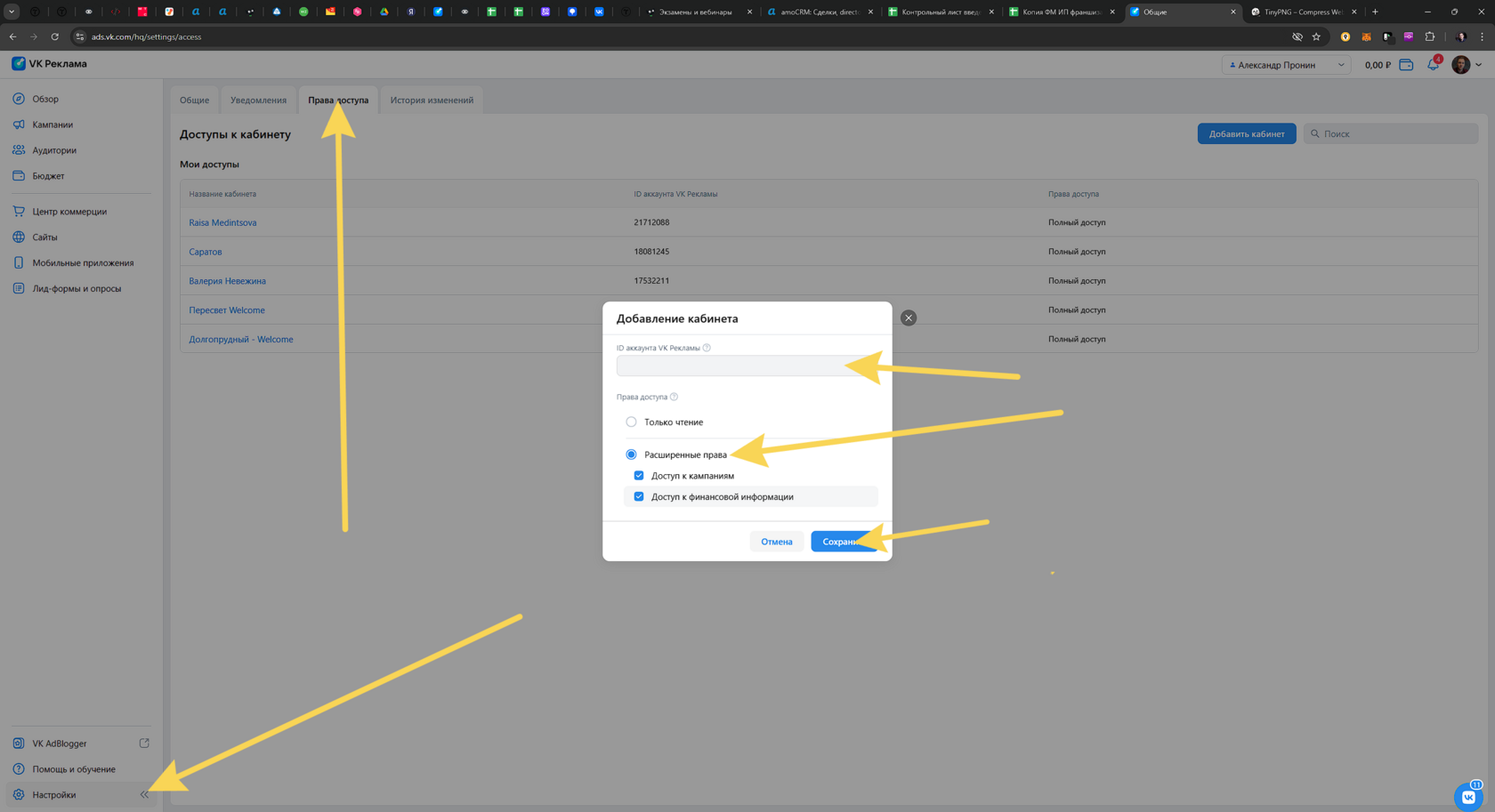
Task: Switch to the Уведомления tab
Action: tap(258, 100)
